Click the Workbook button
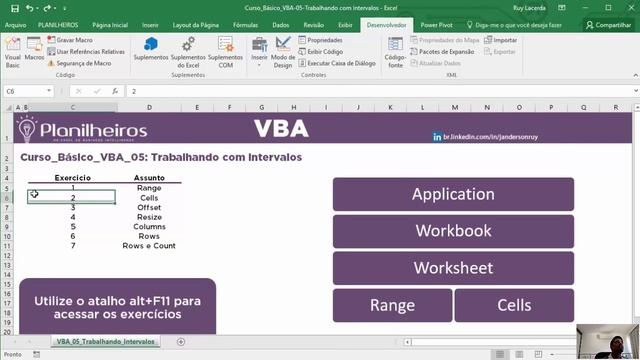 (x=453, y=231)
